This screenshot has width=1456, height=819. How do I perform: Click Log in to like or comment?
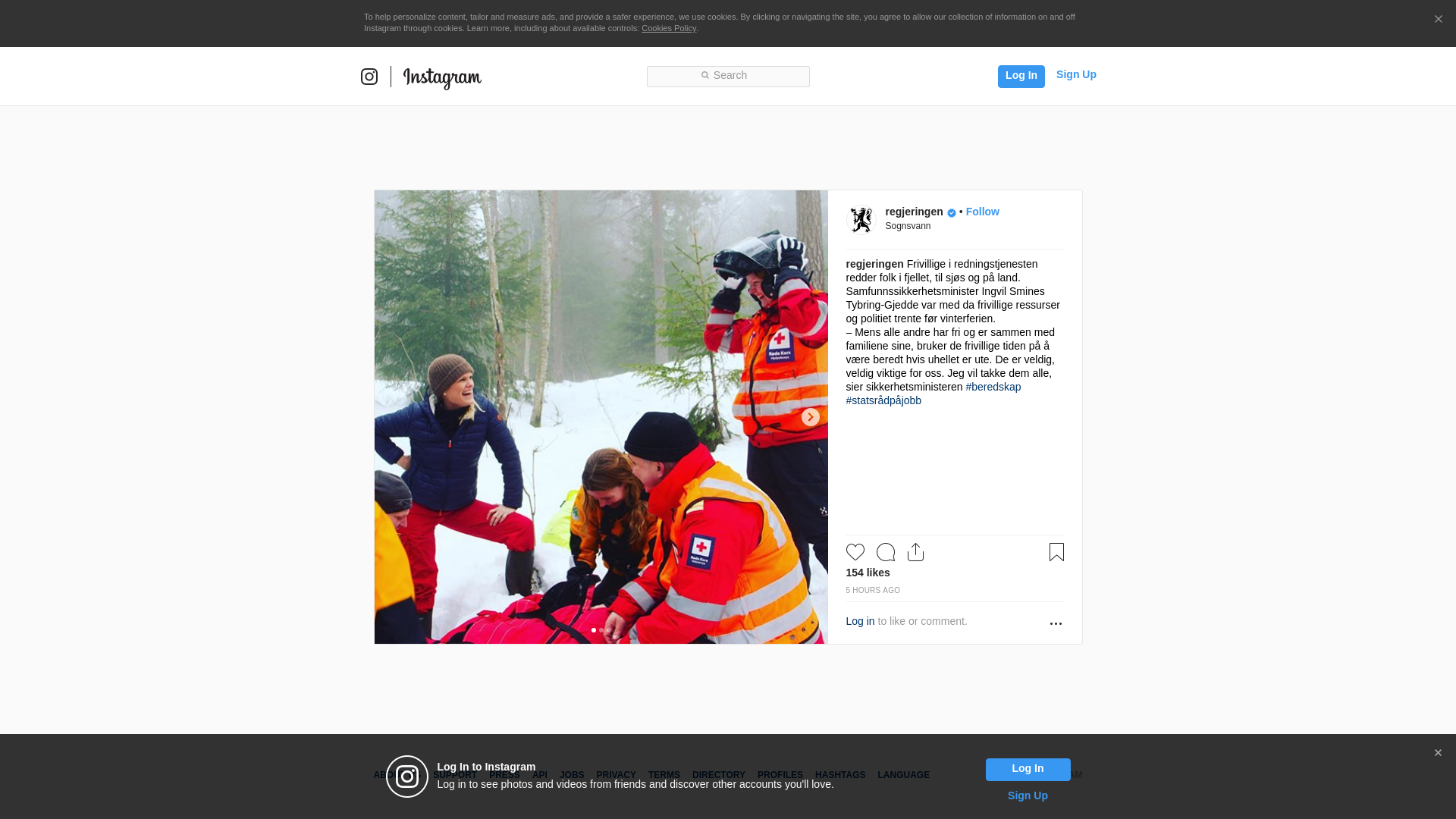pos(860,621)
